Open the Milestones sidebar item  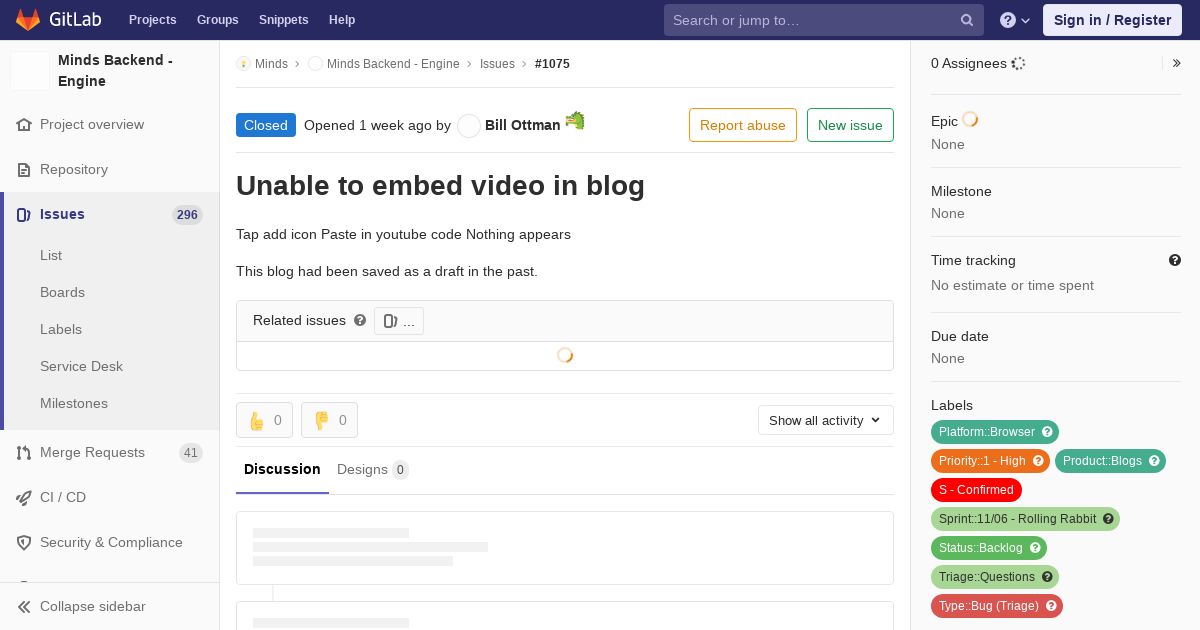(74, 403)
